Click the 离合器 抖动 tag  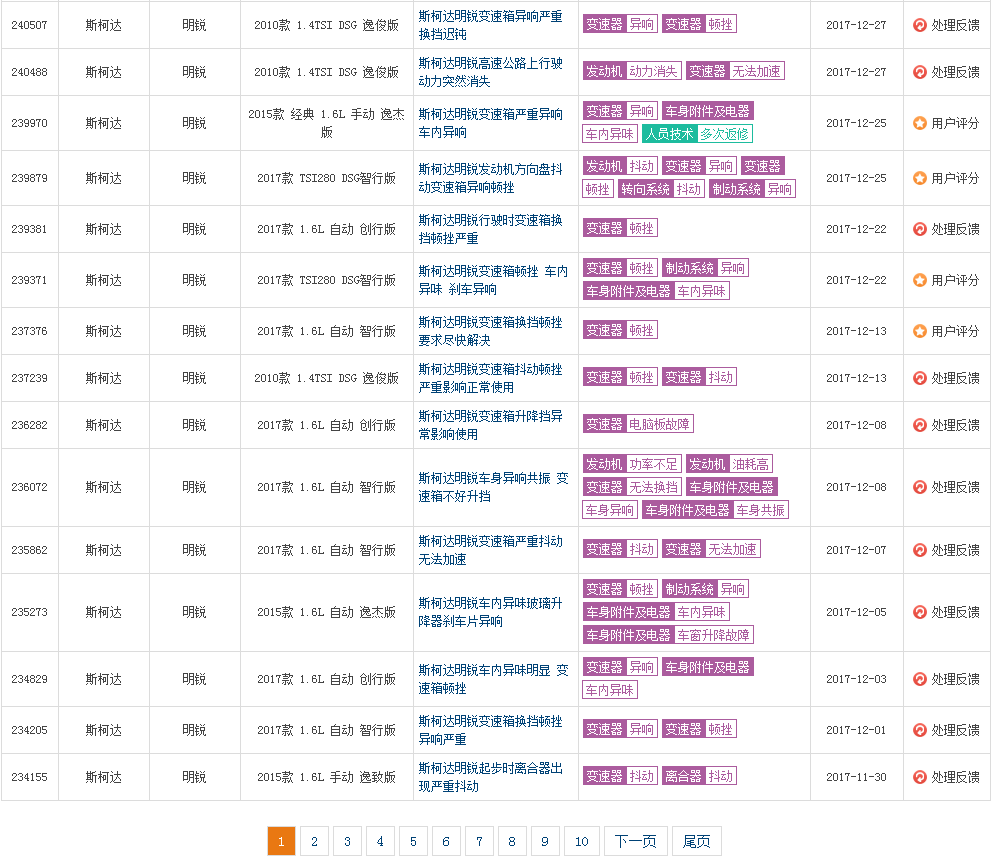(699, 776)
